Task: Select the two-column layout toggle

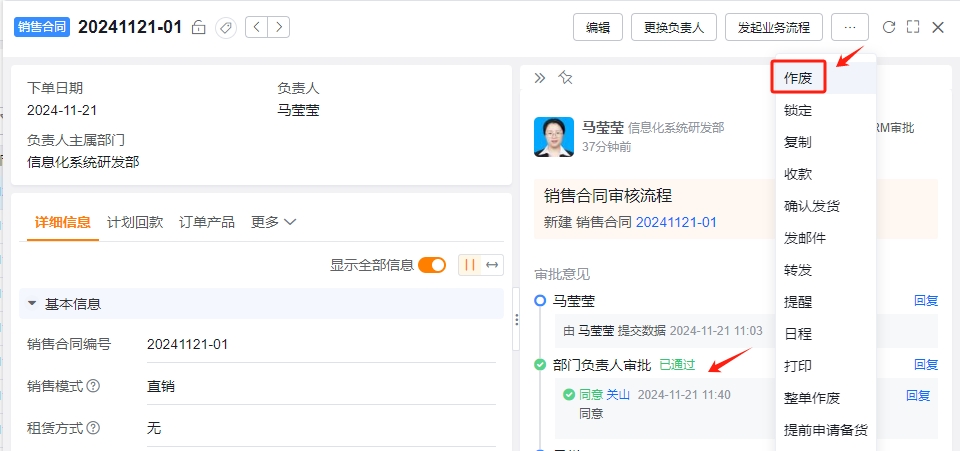Action: tap(470, 265)
